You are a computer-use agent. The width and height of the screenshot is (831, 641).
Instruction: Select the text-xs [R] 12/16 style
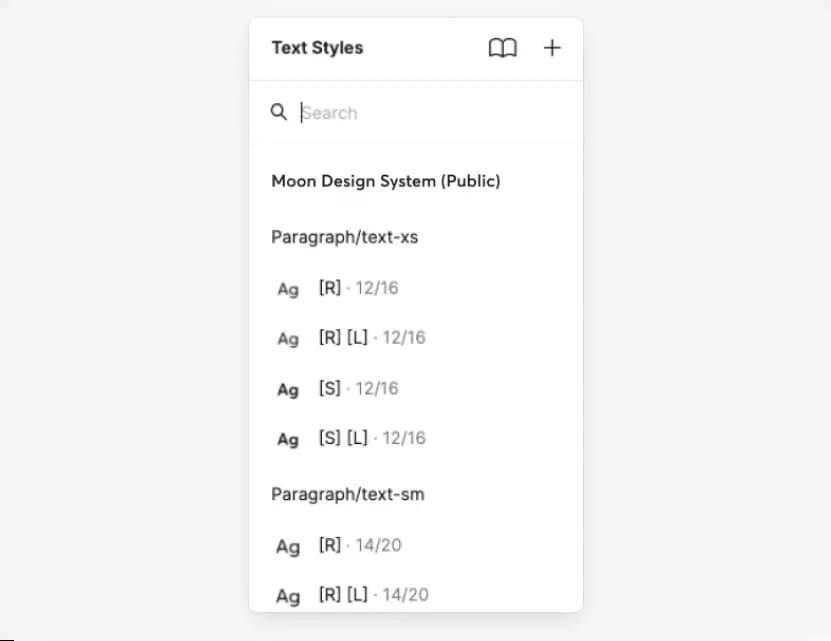click(416, 288)
